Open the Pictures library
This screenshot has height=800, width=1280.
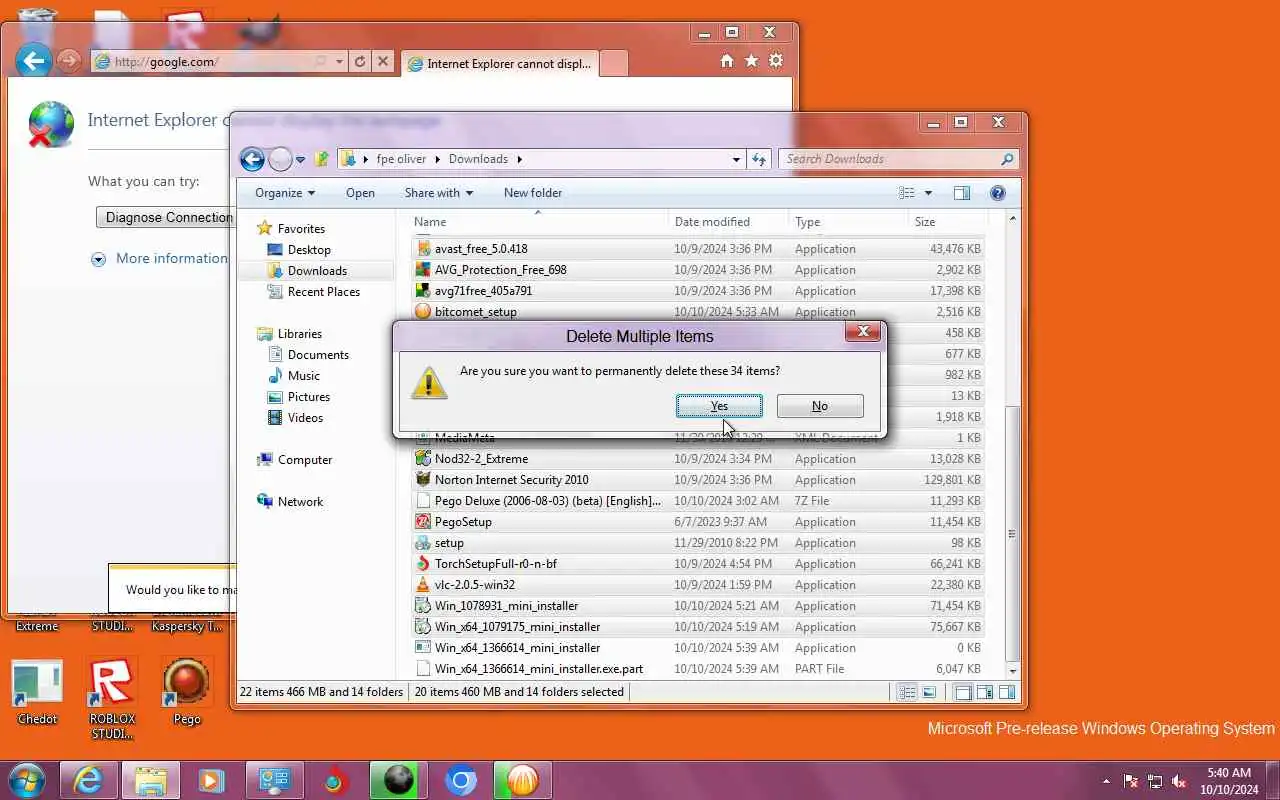[x=309, y=397]
